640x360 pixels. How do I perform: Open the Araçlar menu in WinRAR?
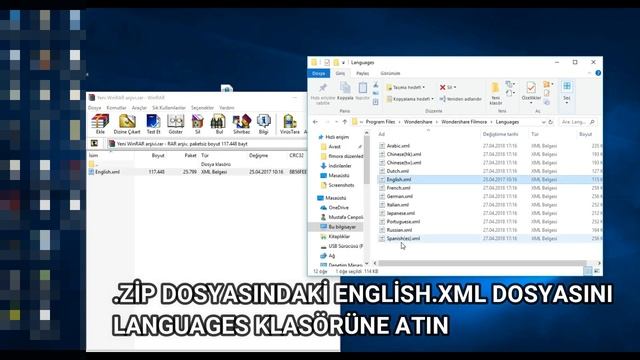[139, 108]
